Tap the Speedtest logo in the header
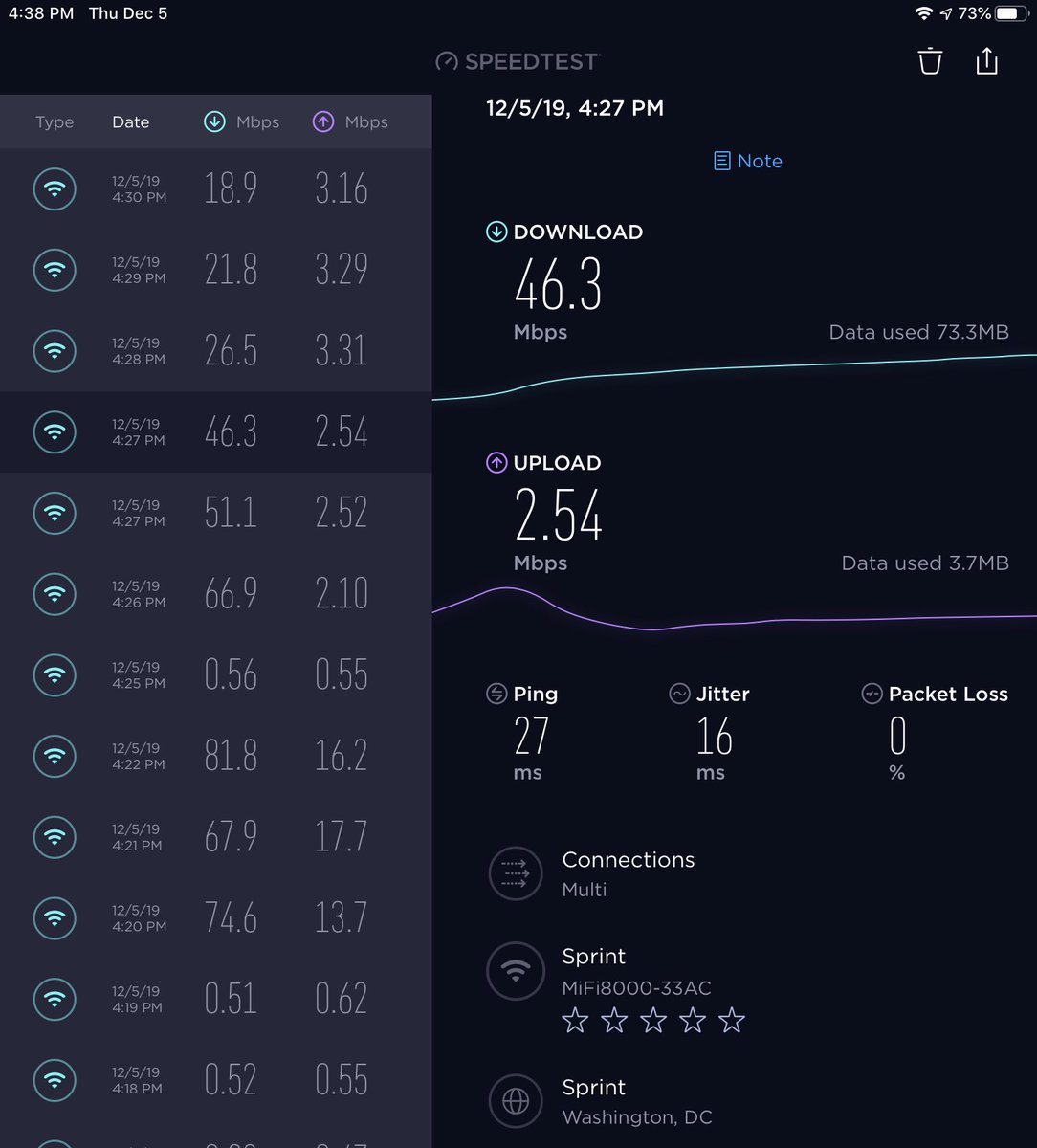Image resolution: width=1037 pixels, height=1148 pixels. pos(517,60)
